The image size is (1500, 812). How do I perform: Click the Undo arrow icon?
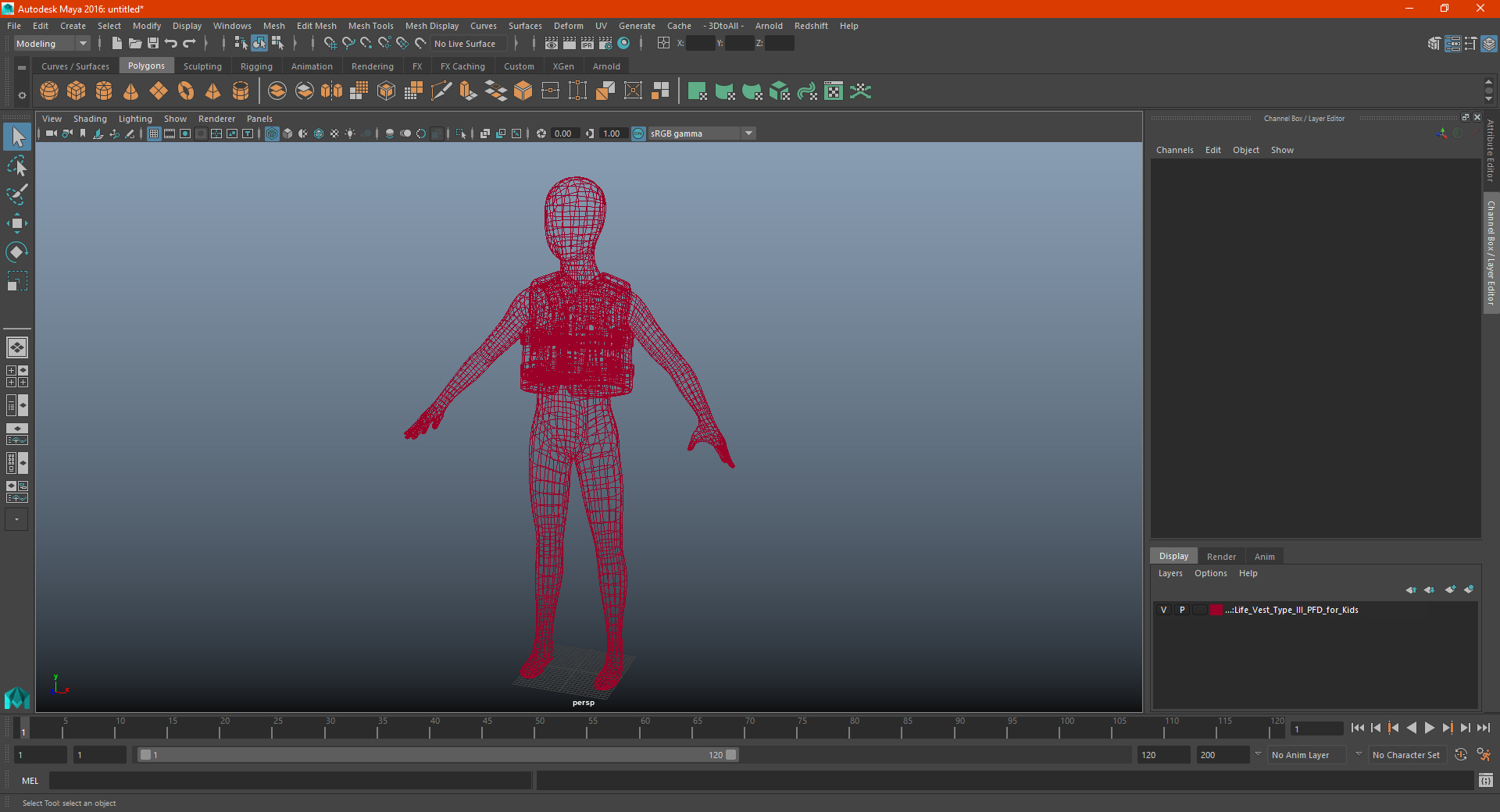tap(171, 44)
